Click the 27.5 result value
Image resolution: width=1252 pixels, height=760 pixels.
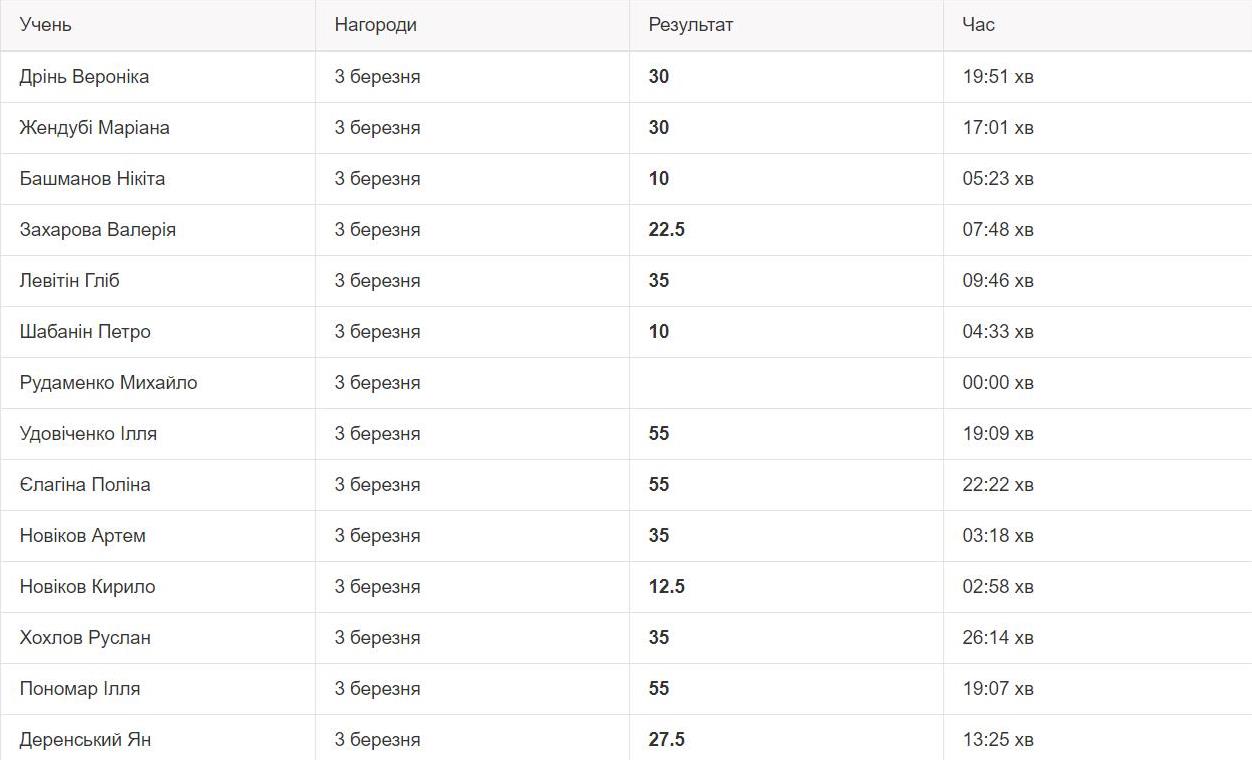click(666, 740)
